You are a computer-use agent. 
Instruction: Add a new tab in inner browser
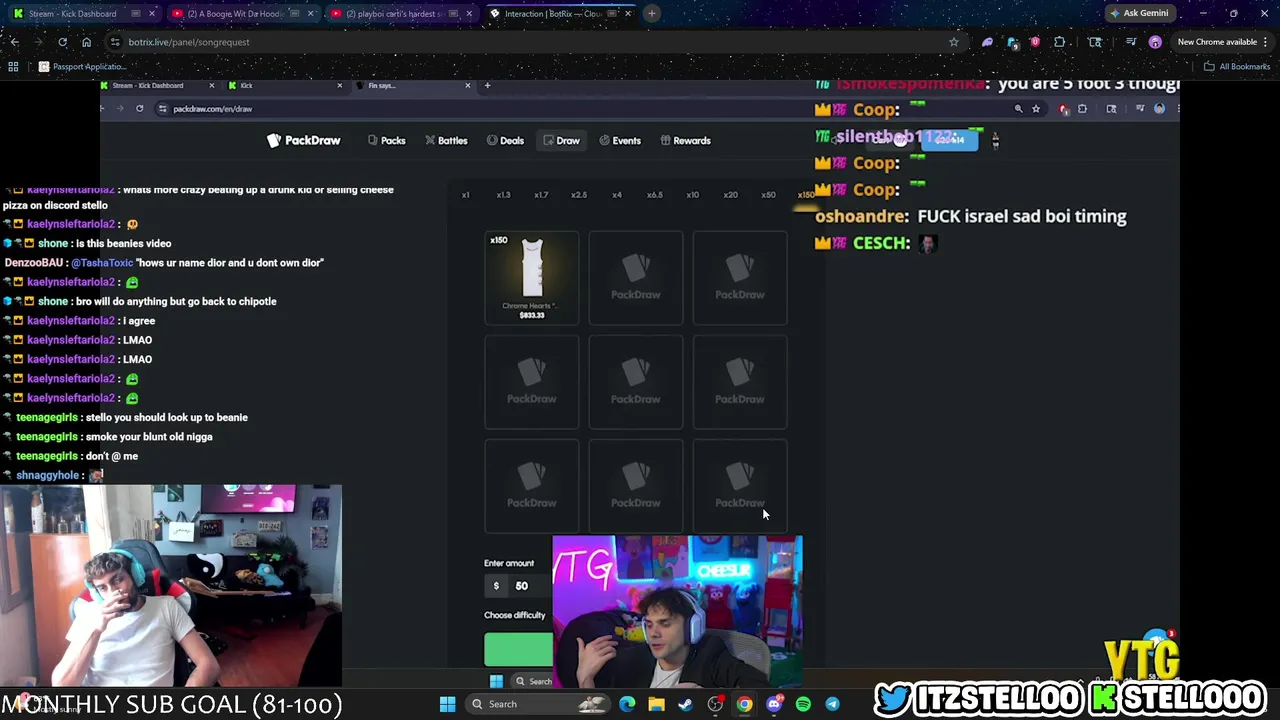coord(487,86)
